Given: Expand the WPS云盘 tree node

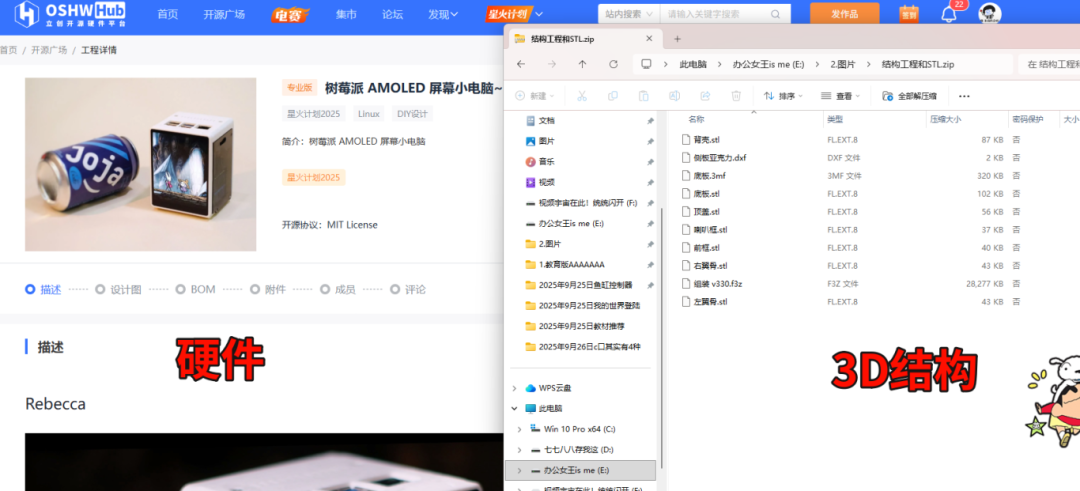Looking at the screenshot, I should click(x=515, y=388).
